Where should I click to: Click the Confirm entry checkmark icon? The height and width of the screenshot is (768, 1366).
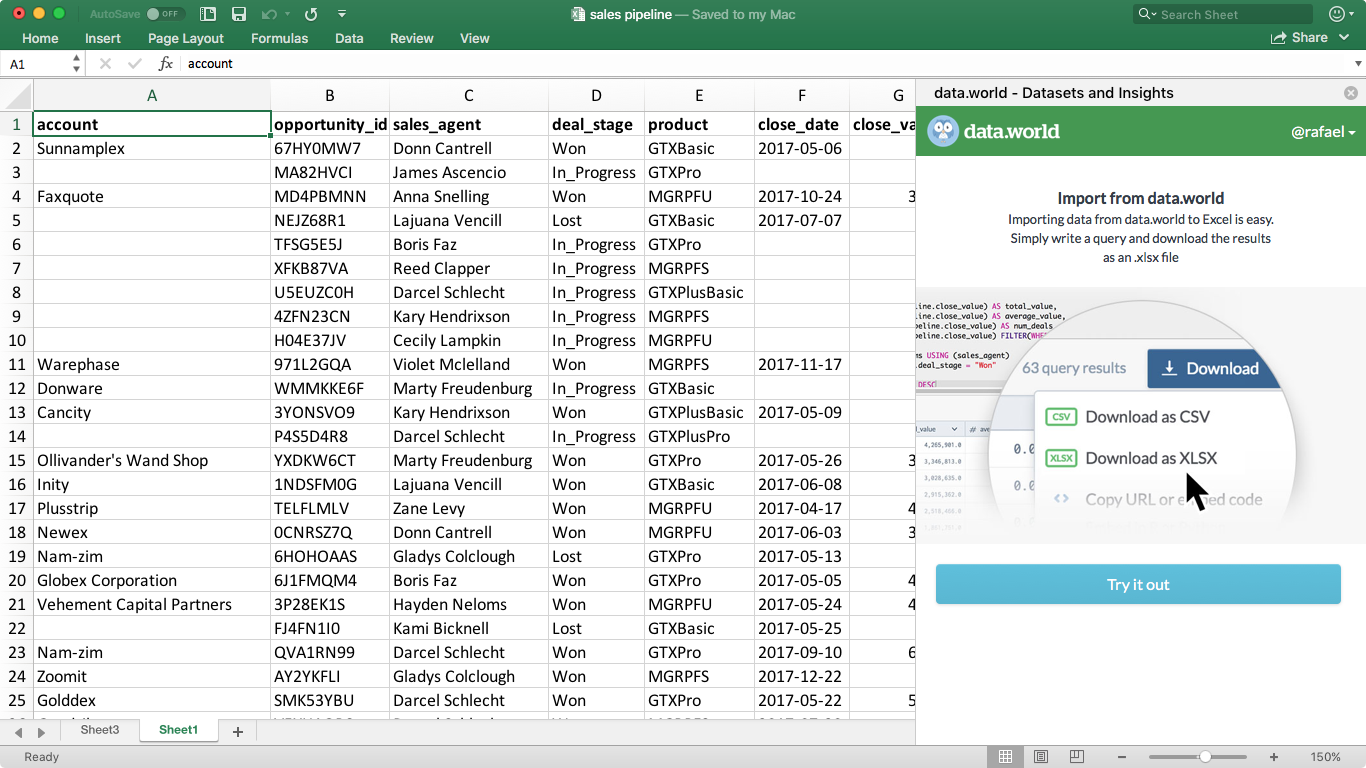tap(135, 64)
